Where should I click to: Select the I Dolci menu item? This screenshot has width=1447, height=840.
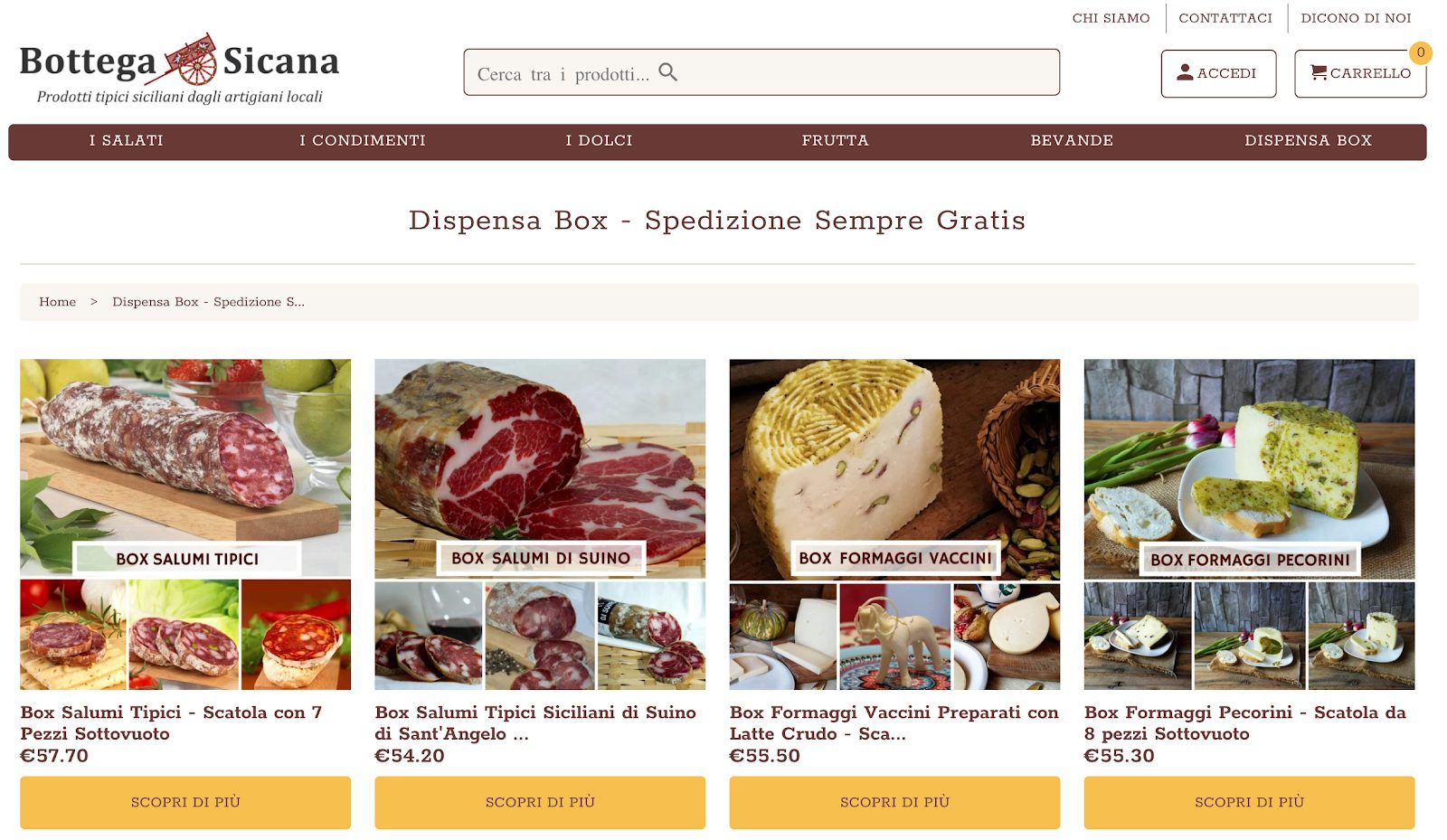pos(599,141)
